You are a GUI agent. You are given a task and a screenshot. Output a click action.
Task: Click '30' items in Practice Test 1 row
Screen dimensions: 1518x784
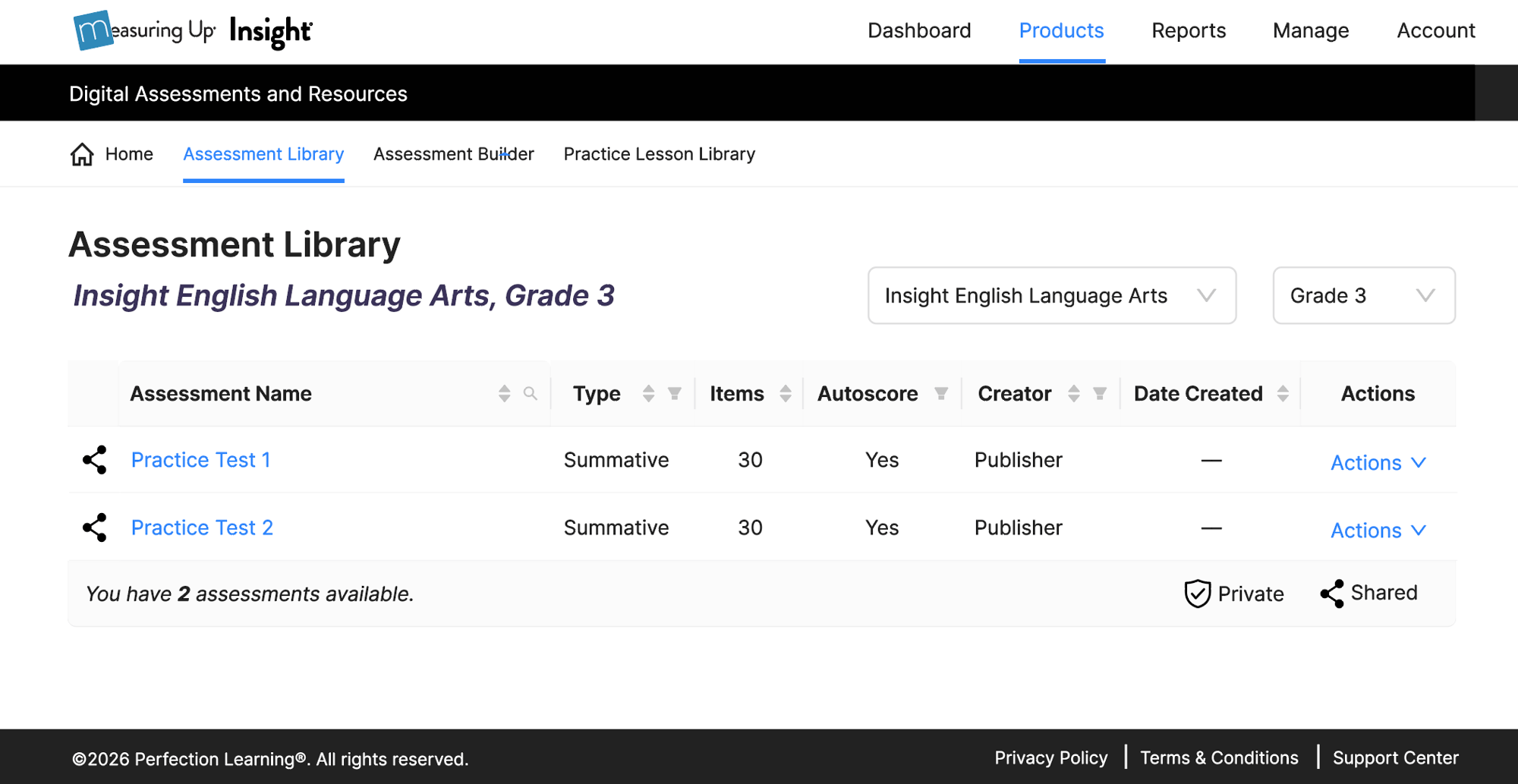[750, 460]
